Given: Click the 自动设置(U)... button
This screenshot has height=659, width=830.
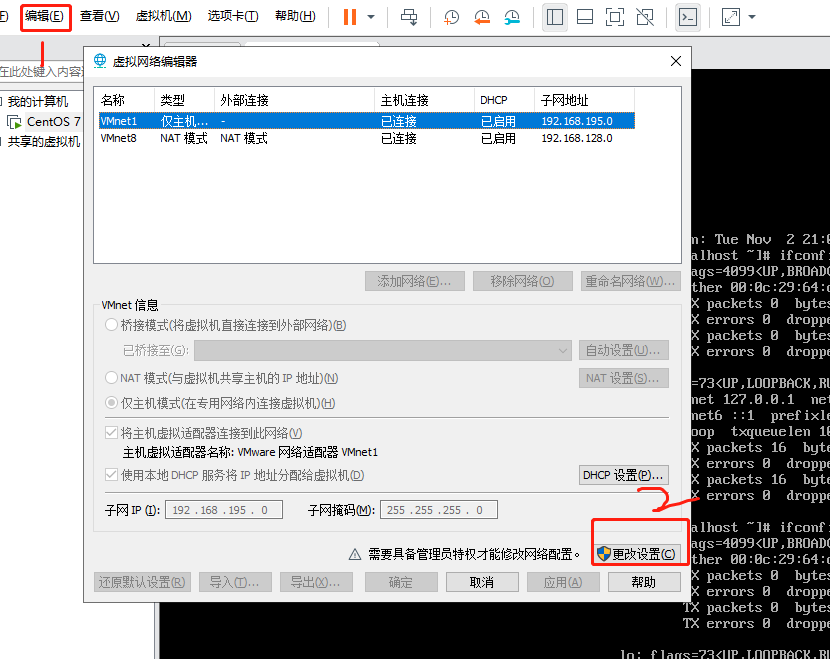Looking at the screenshot, I should click(x=624, y=350).
